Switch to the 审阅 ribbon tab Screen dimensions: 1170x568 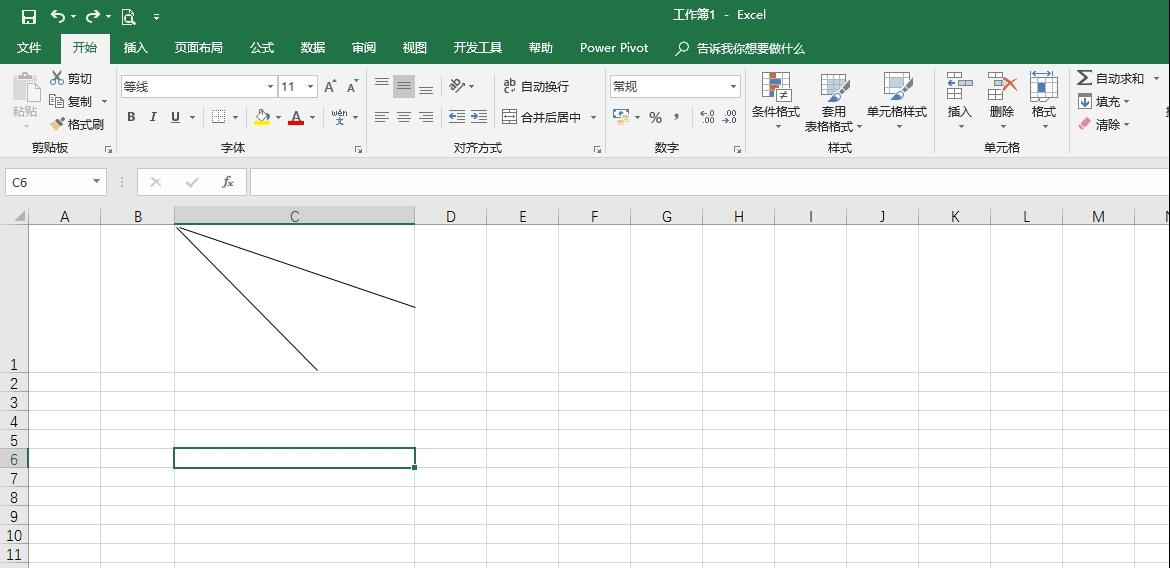(x=364, y=48)
